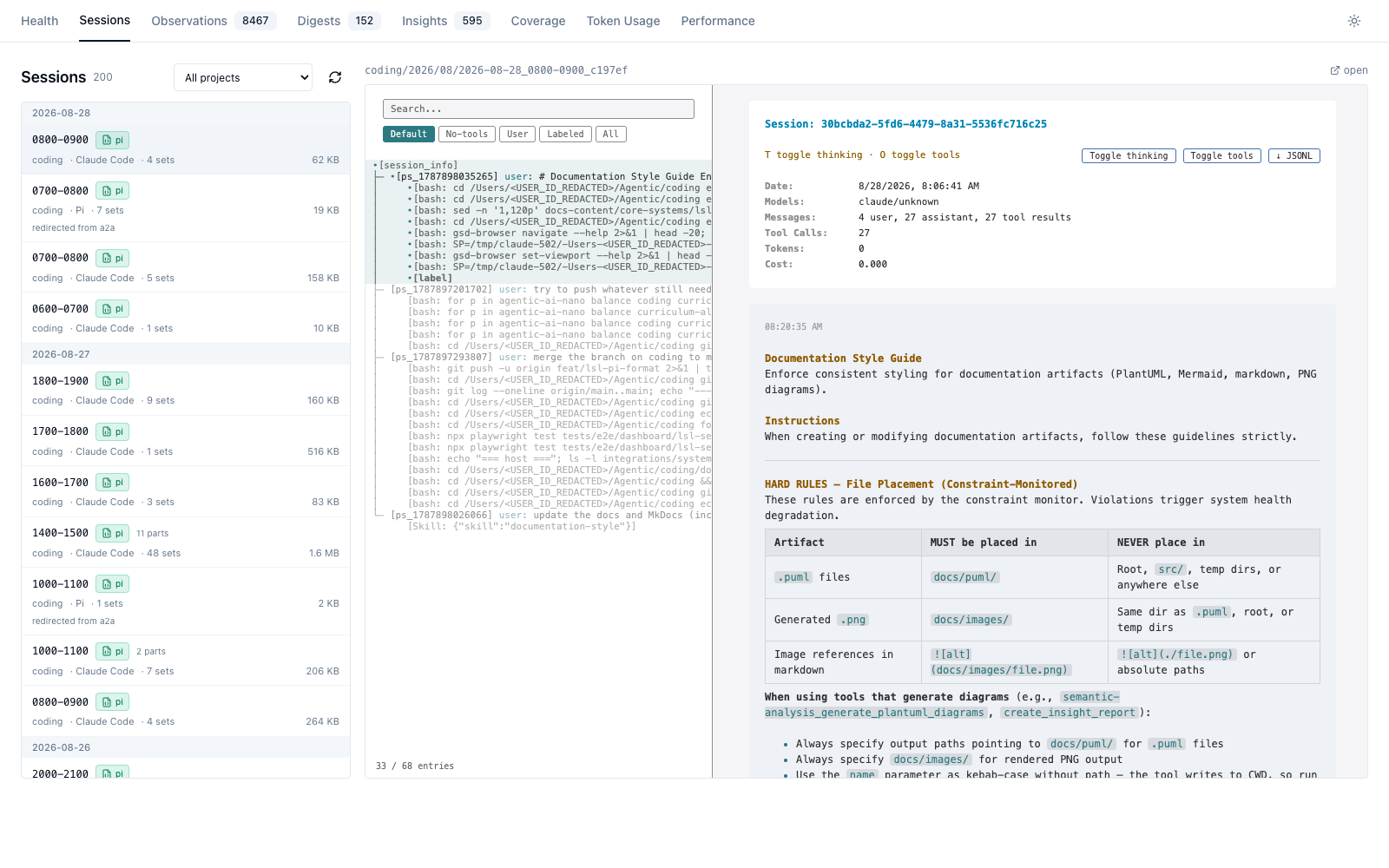Open the Token Usage tab

pyautogui.click(x=623, y=21)
